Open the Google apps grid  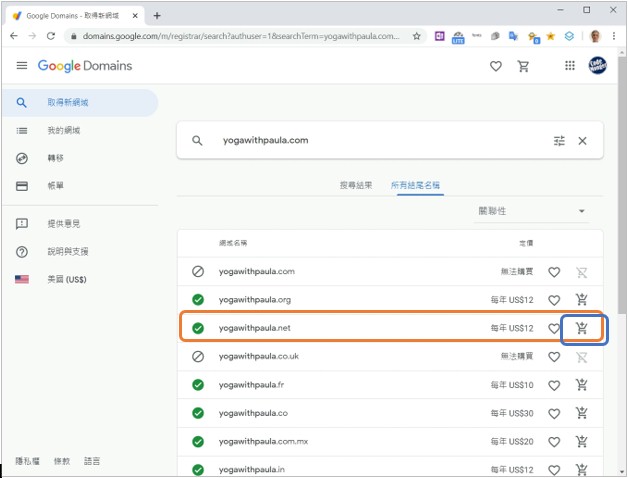pos(570,66)
